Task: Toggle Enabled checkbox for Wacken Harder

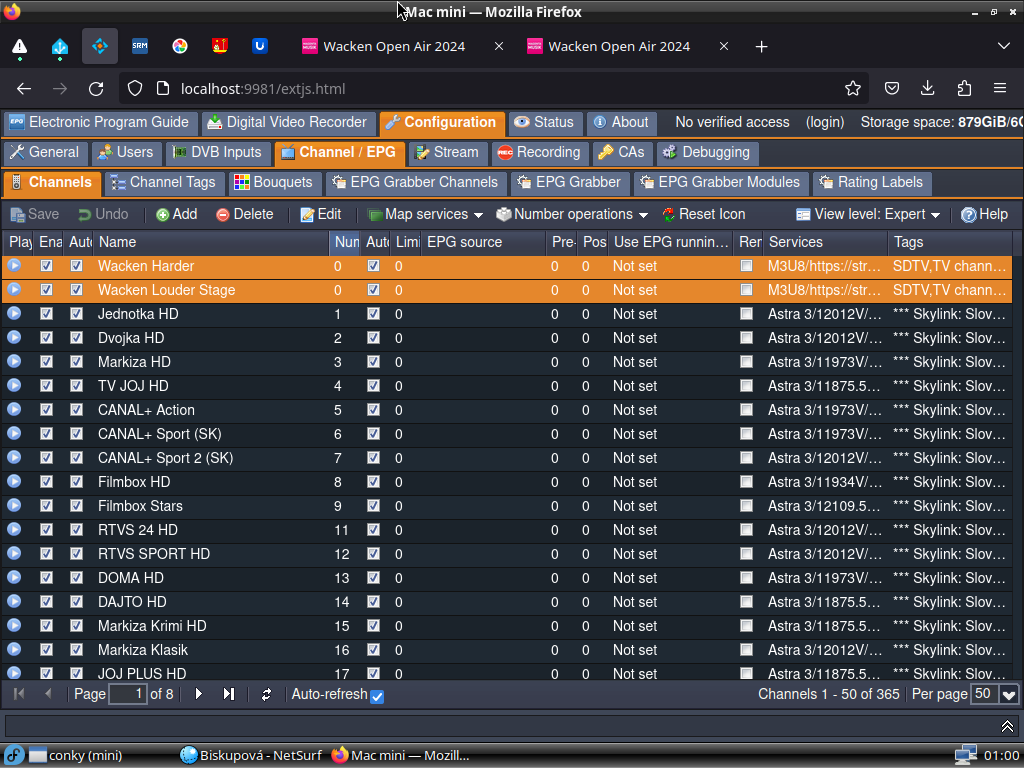Action: tap(46, 266)
